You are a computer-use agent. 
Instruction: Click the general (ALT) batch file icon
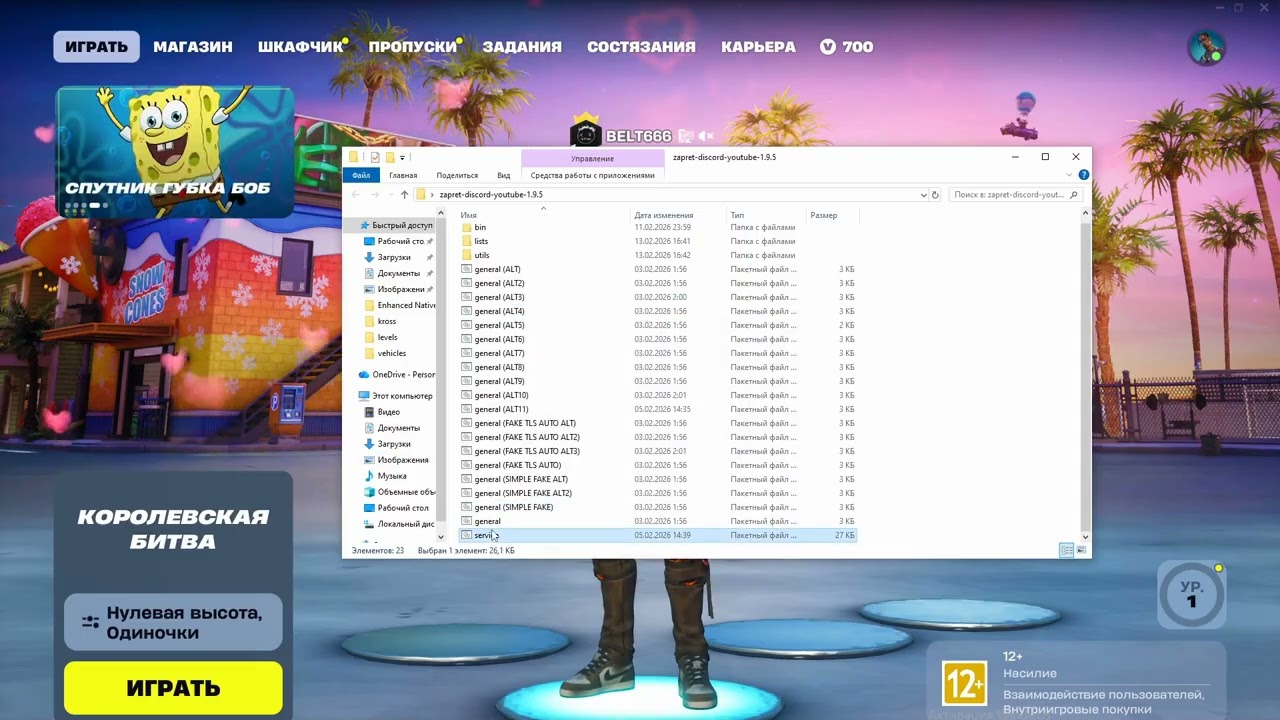[x=467, y=269]
